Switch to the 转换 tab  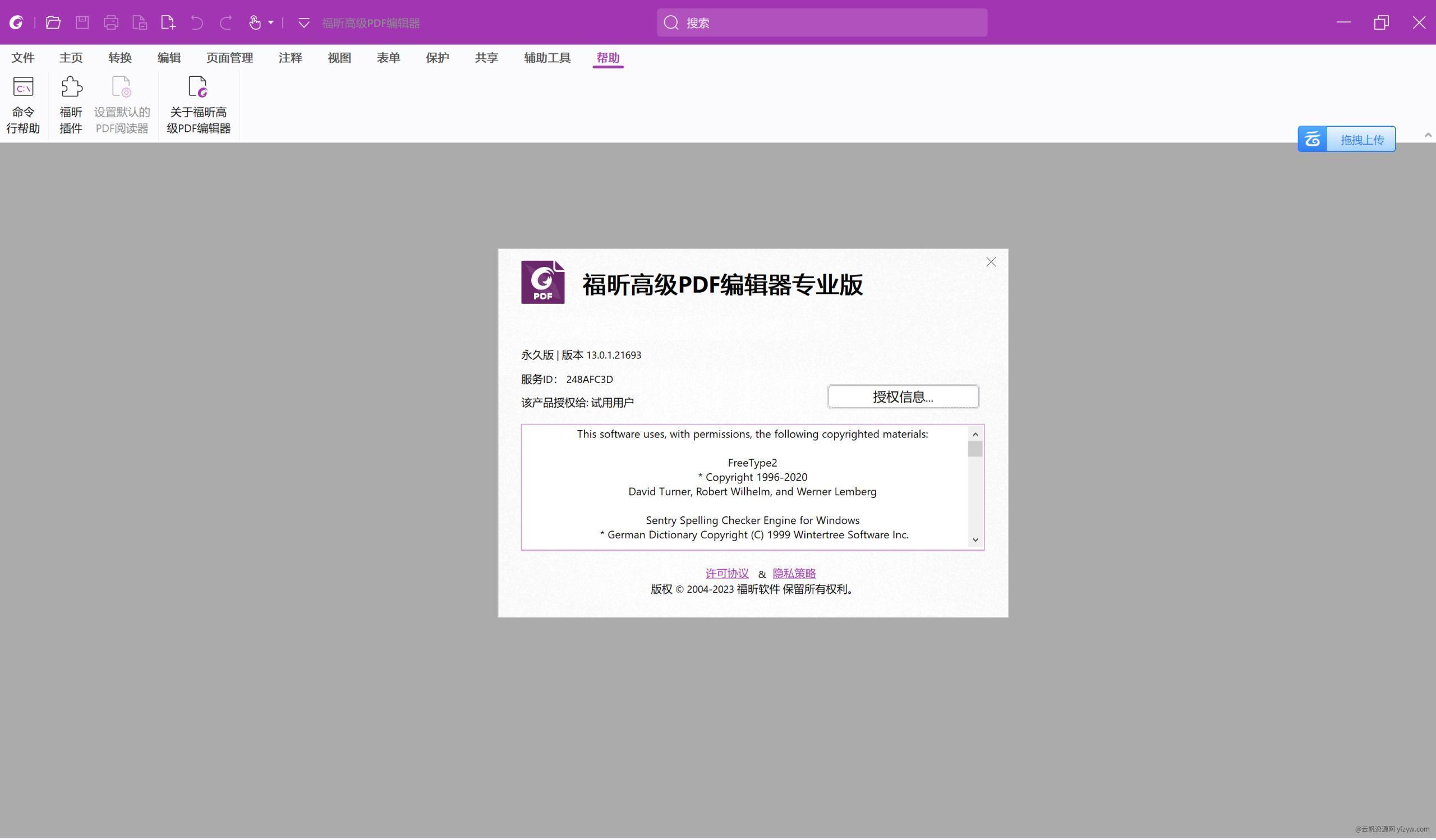click(x=119, y=58)
